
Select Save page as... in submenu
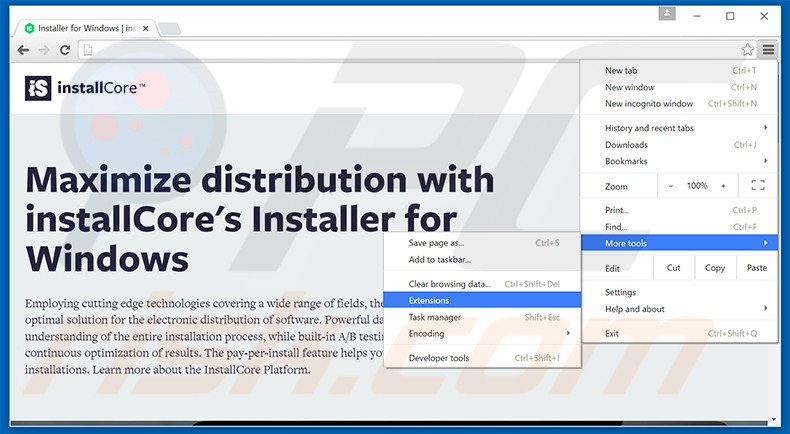point(482,243)
